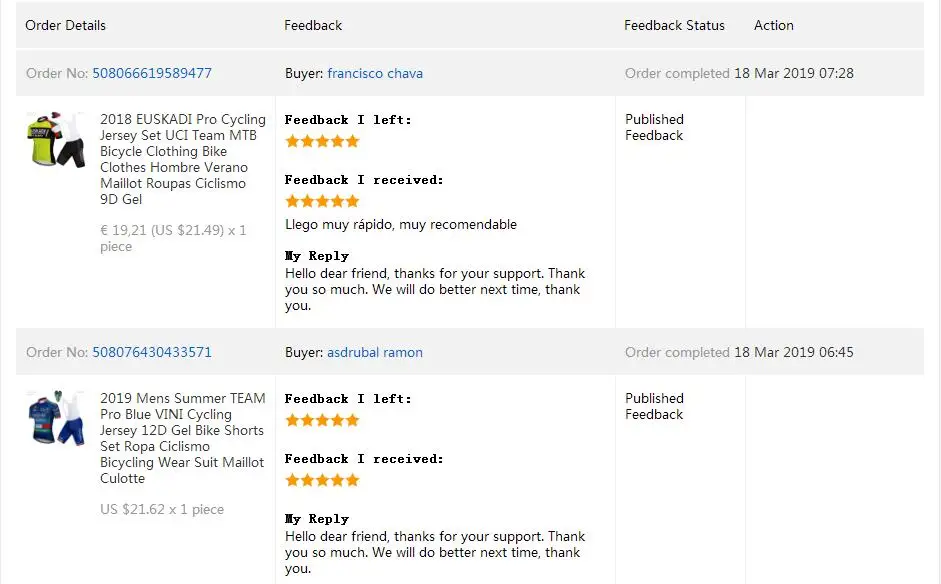Open the 2019 Mens Summer TEAM product title

(182, 438)
